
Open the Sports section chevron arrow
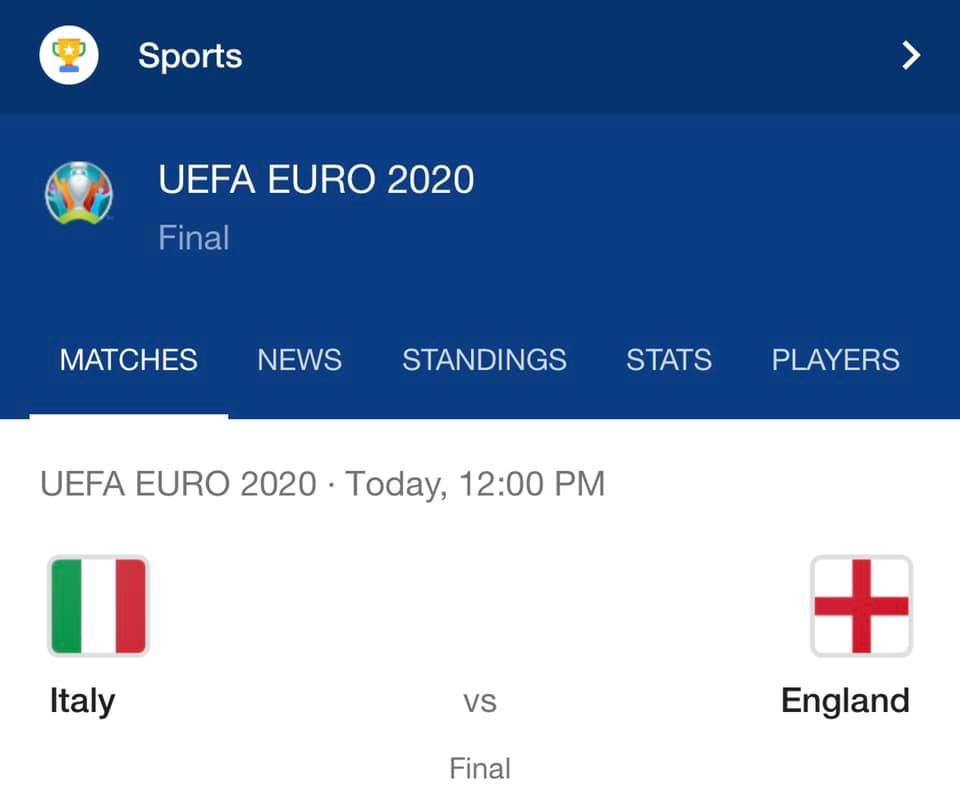[x=911, y=56]
